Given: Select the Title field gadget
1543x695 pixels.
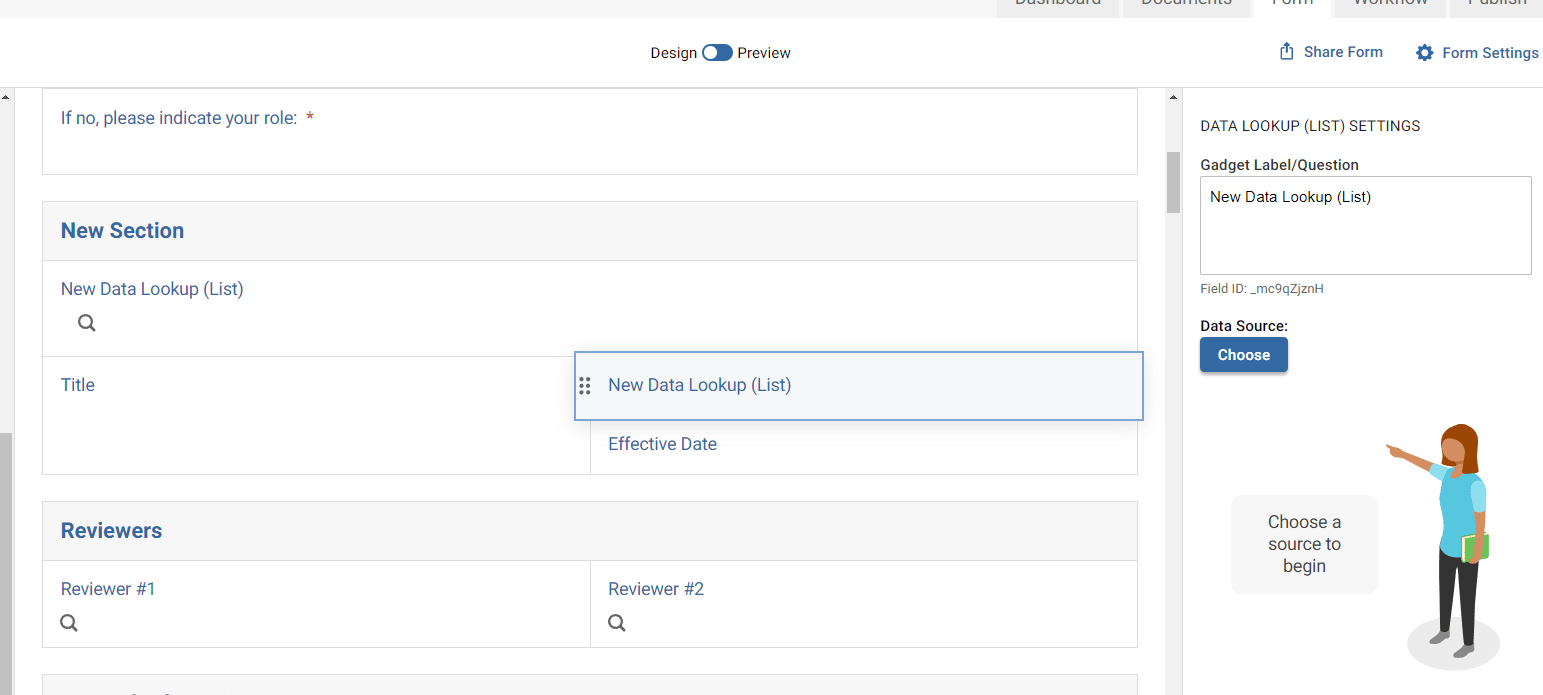Looking at the screenshot, I should 78,385.
